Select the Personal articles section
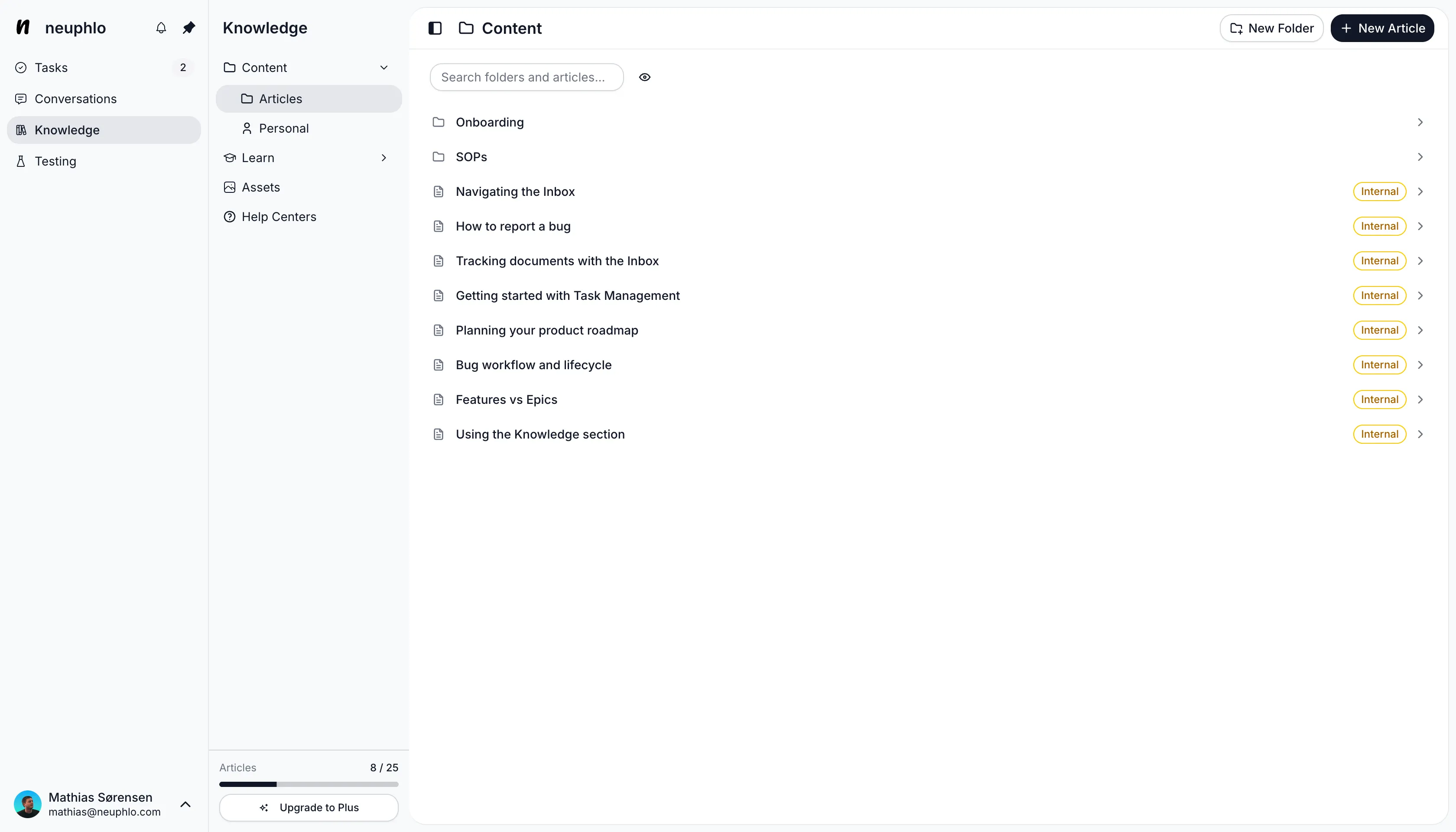This screenshot has width=1456, height=832. pyautogui.click(x=284, y=128)
